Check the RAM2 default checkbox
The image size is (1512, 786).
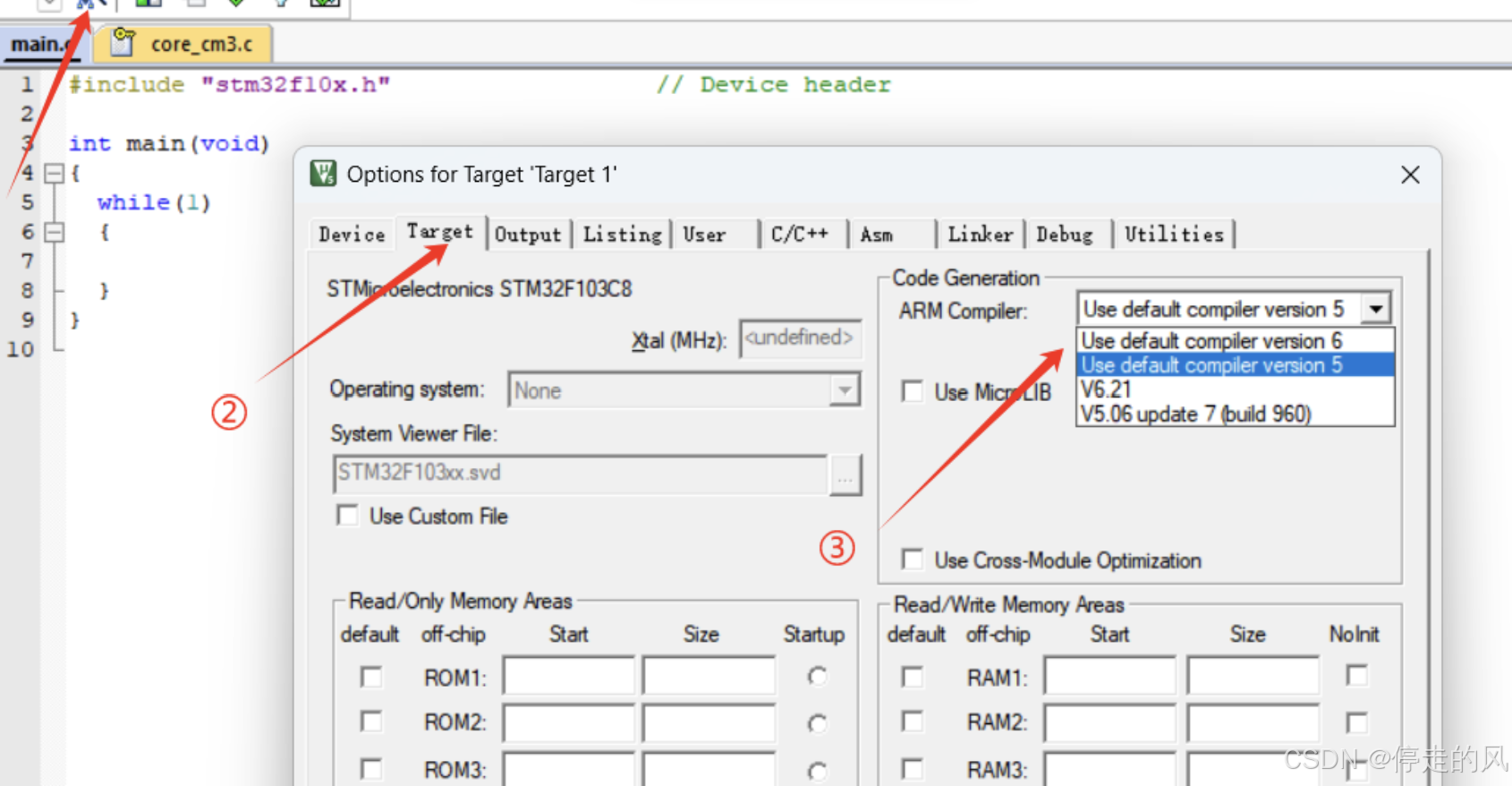pos(913,722)
